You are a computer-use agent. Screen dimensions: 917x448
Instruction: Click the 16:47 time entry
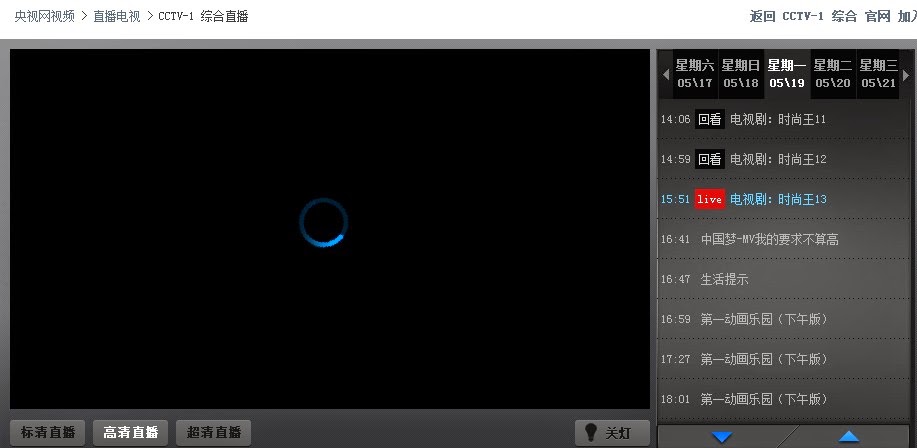675,279
